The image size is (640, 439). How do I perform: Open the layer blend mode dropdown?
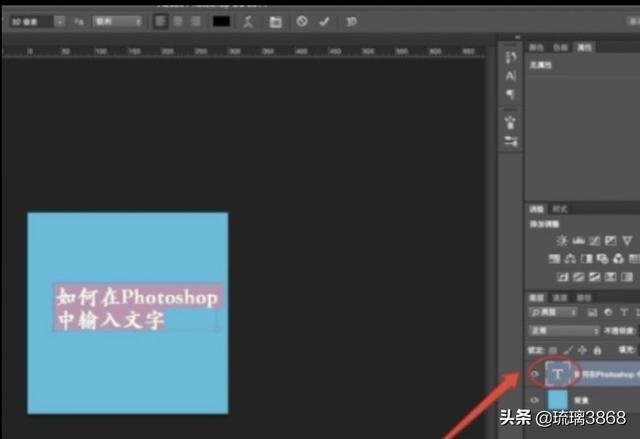[x=564, y=331]
